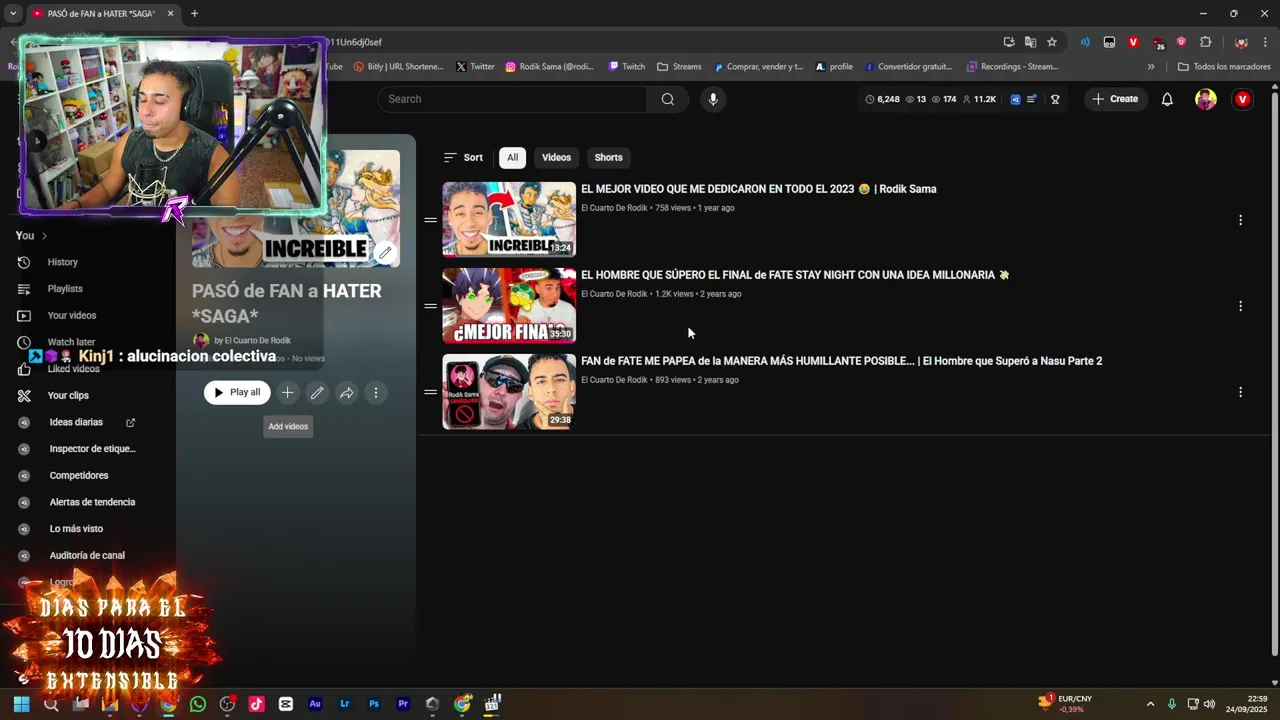This screenshot has width=1280, height=720.
Task: Open WhatsApp from the taskbar
Action: (x=198, y=704)
